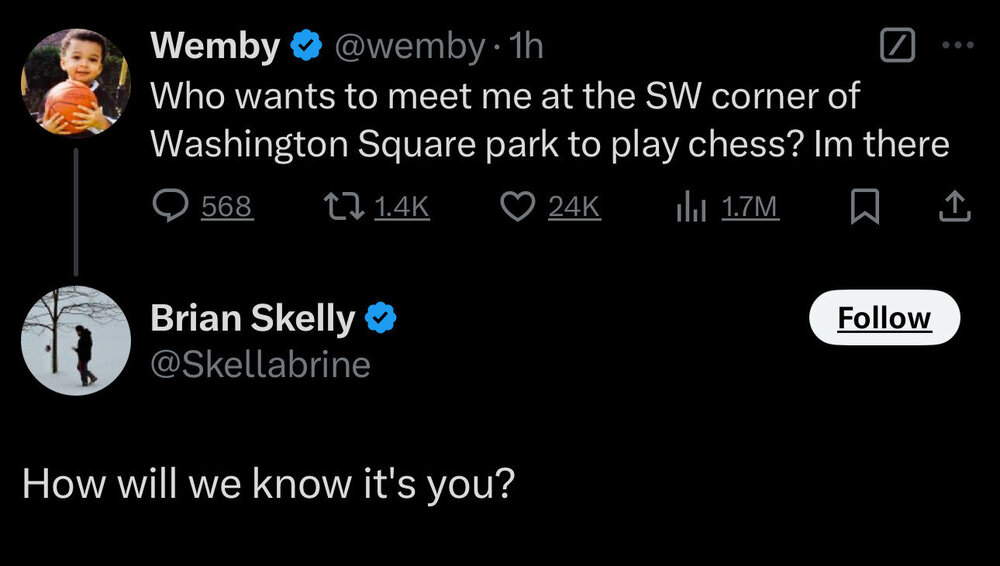Open Wemby's profile picture
1000x566 pixels.
[76, 83]
